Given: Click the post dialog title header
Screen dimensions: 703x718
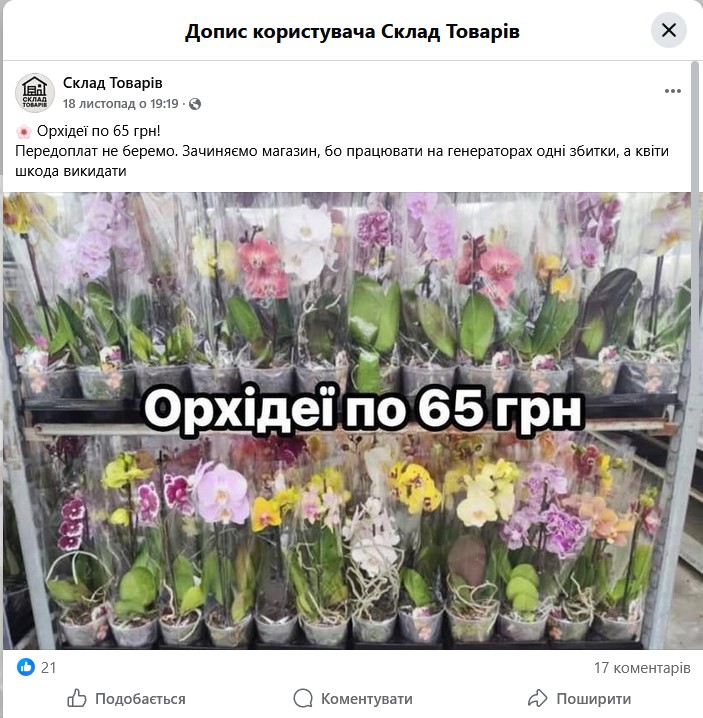Looking at the screenshot, I should [352, 31].
